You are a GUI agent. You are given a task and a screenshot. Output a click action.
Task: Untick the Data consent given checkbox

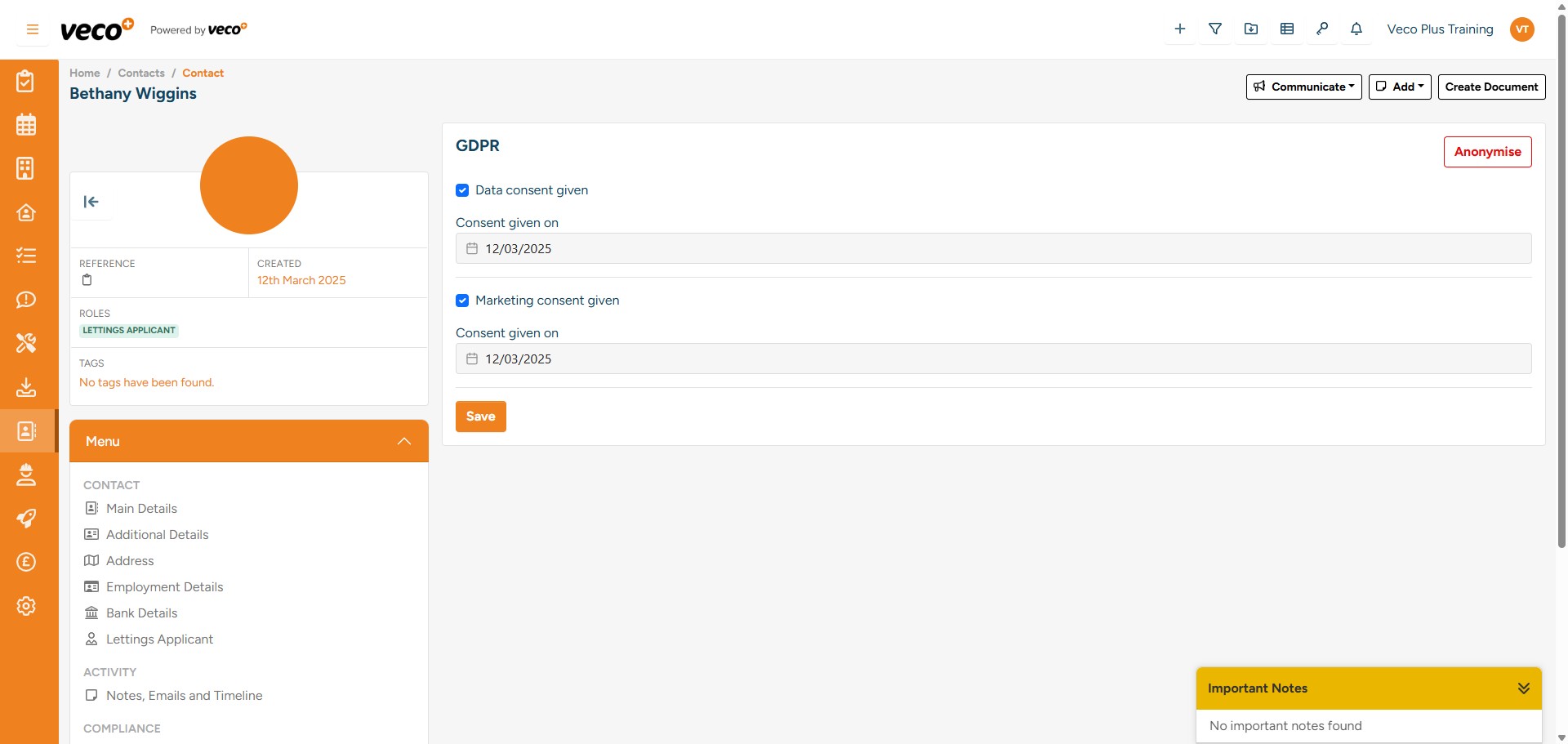462,190
